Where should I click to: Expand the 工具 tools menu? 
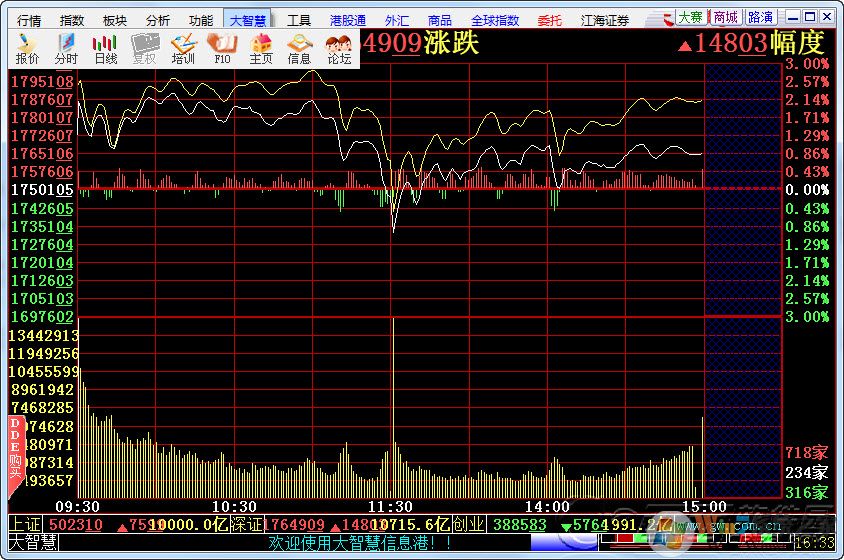pyautogui.click(x=299, y=19)
